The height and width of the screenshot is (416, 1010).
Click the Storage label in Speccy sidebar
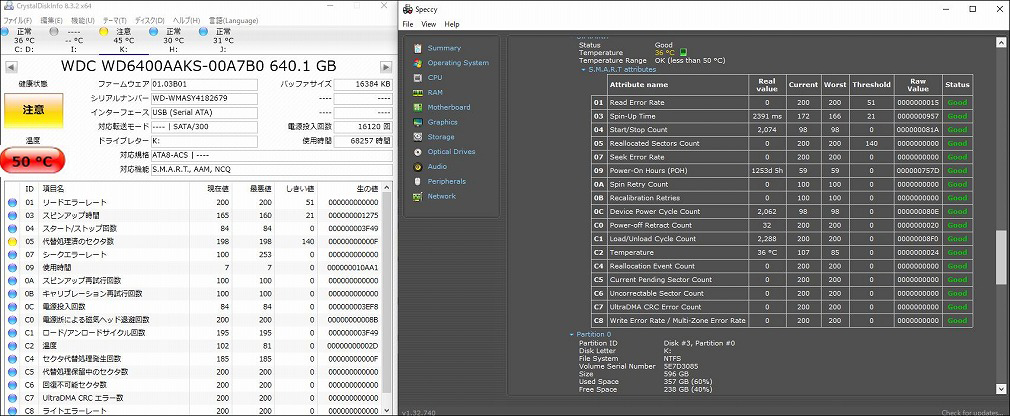tap(441, 137)
